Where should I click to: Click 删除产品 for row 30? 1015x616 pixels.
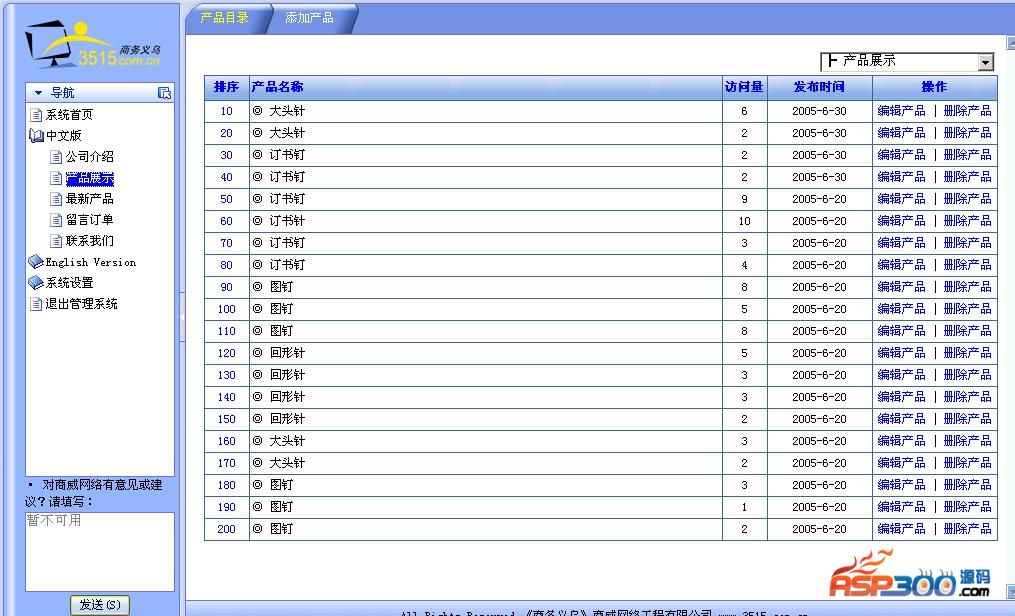967,155
